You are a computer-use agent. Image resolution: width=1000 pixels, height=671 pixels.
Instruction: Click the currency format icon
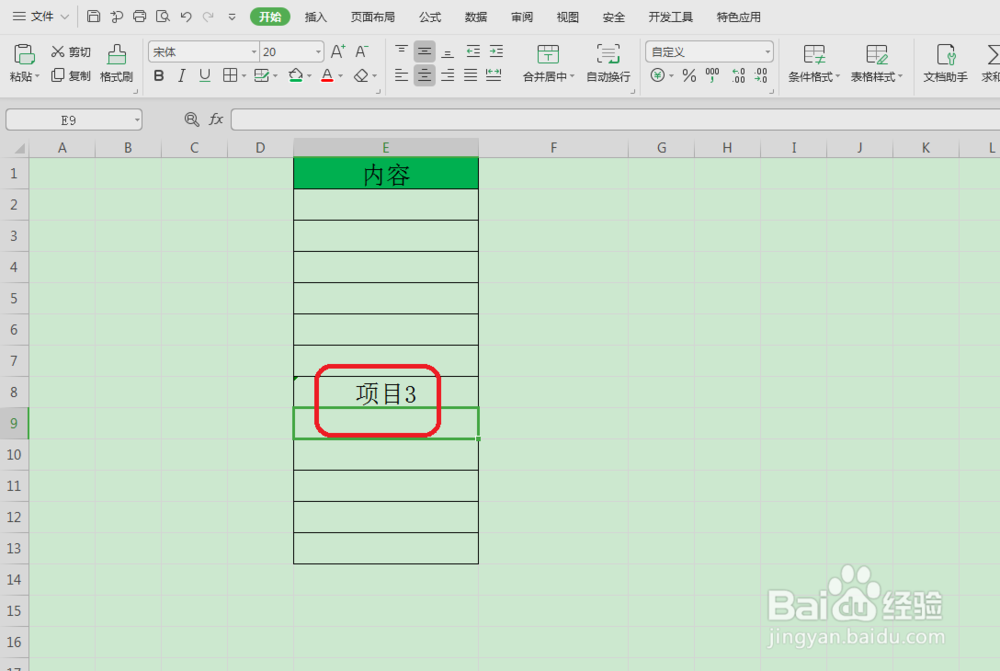658,75
